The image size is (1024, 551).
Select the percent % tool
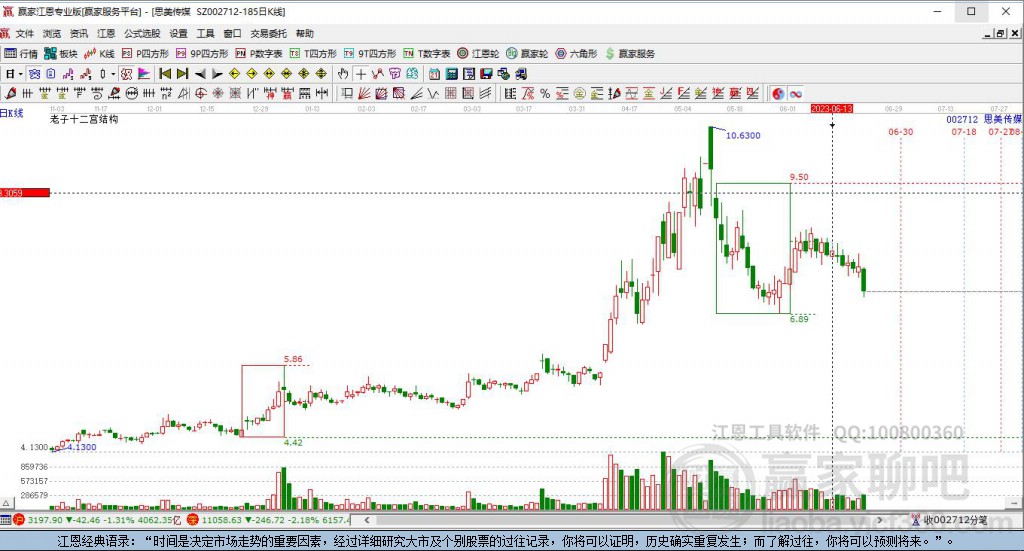pyautogui.click(x=545, y=93)
